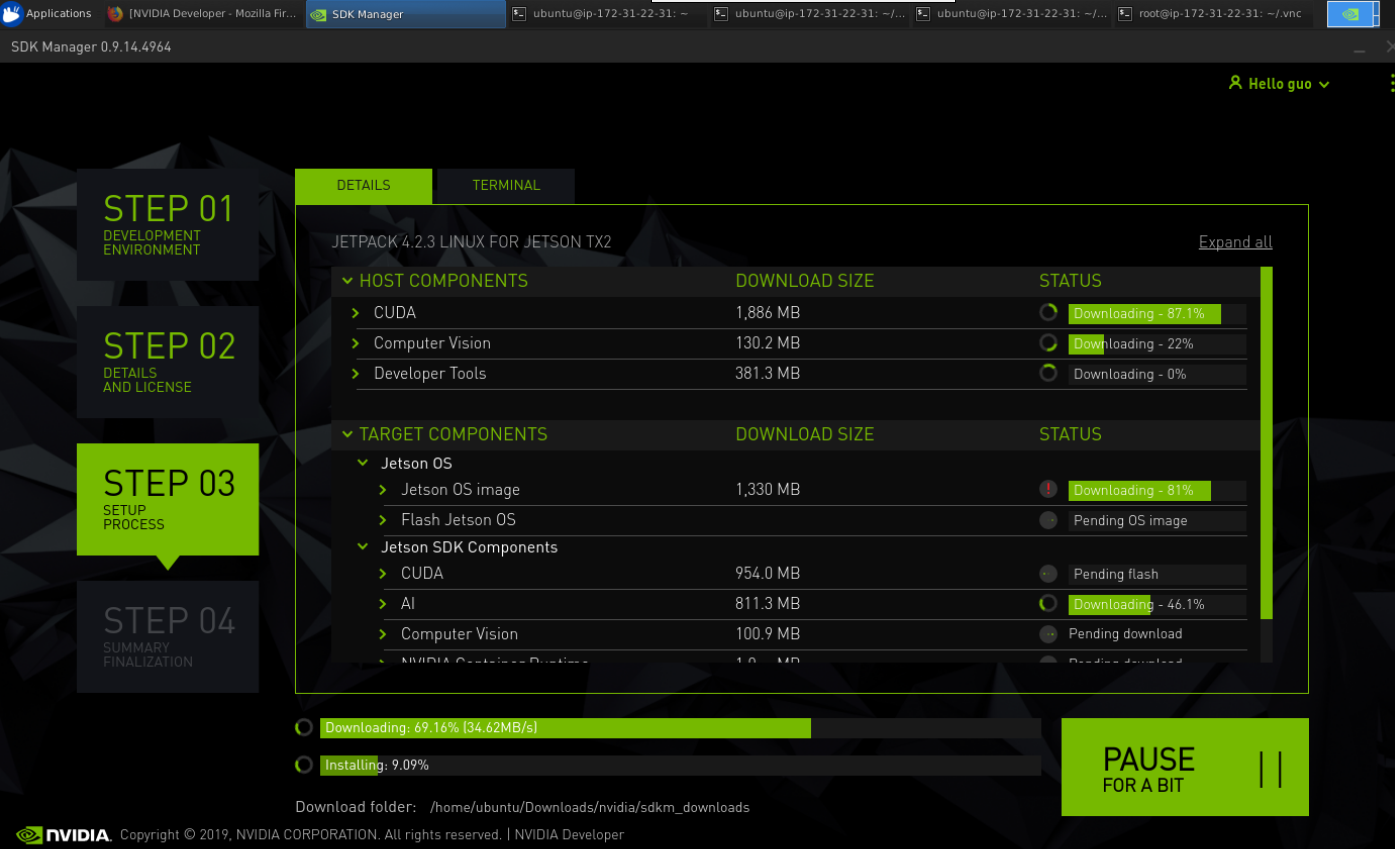1395x849 pixels.
Task: Click the spinner beside the overall Downloading bar
Action: [x=304, y=728]
